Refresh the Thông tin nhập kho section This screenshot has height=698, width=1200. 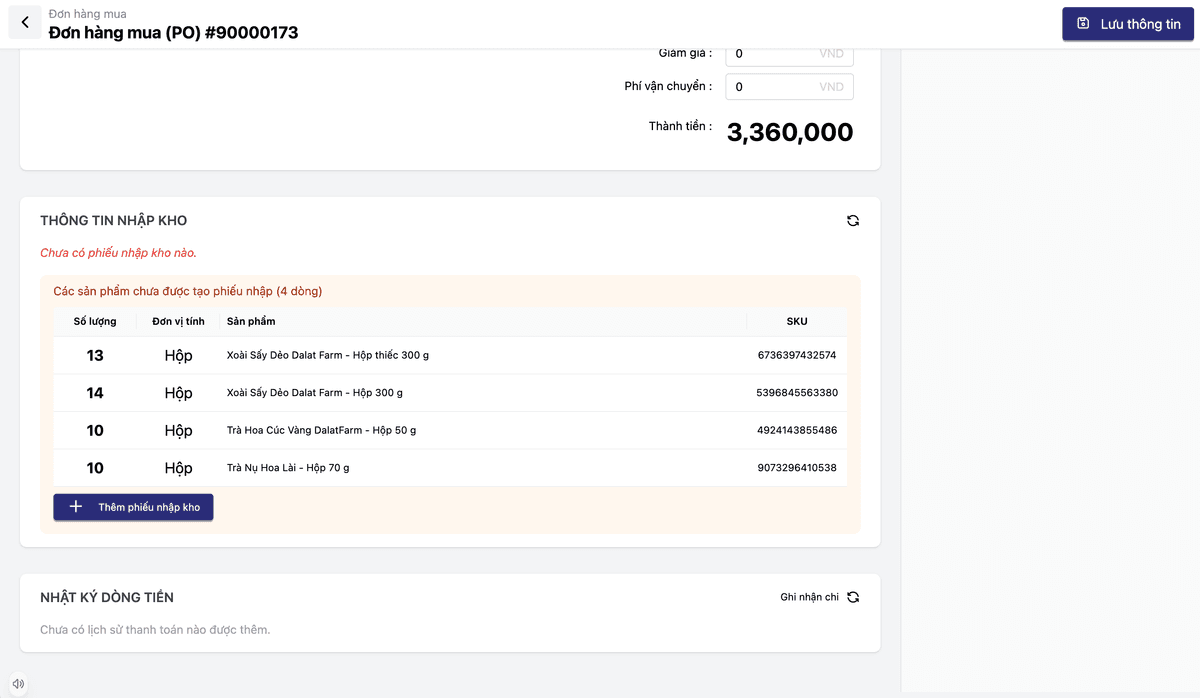pos(853,221)
